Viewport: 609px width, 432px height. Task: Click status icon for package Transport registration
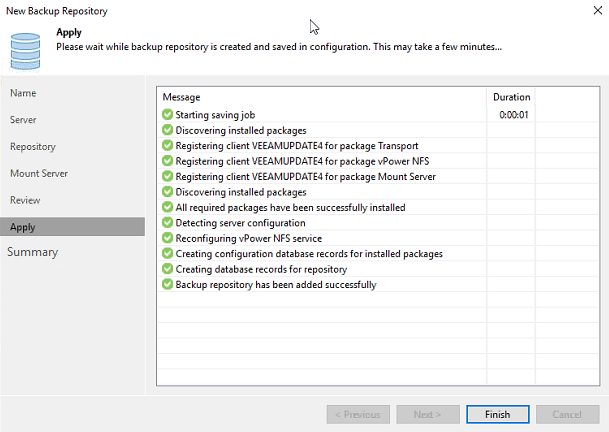pyautogui.click(x=167, y=146)
